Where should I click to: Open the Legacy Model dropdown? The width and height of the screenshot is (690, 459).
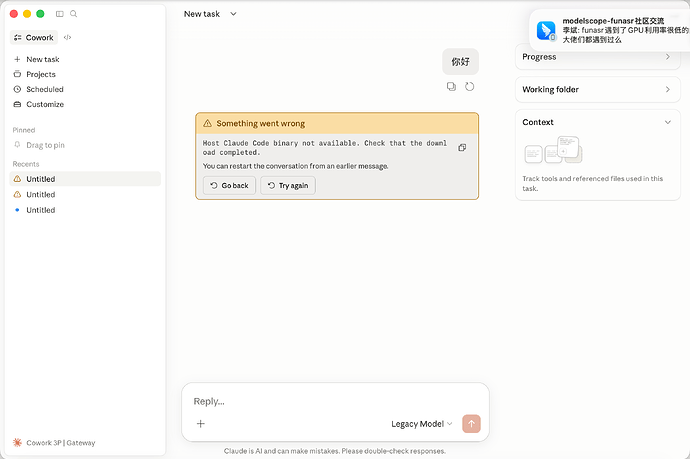(422, 423)
